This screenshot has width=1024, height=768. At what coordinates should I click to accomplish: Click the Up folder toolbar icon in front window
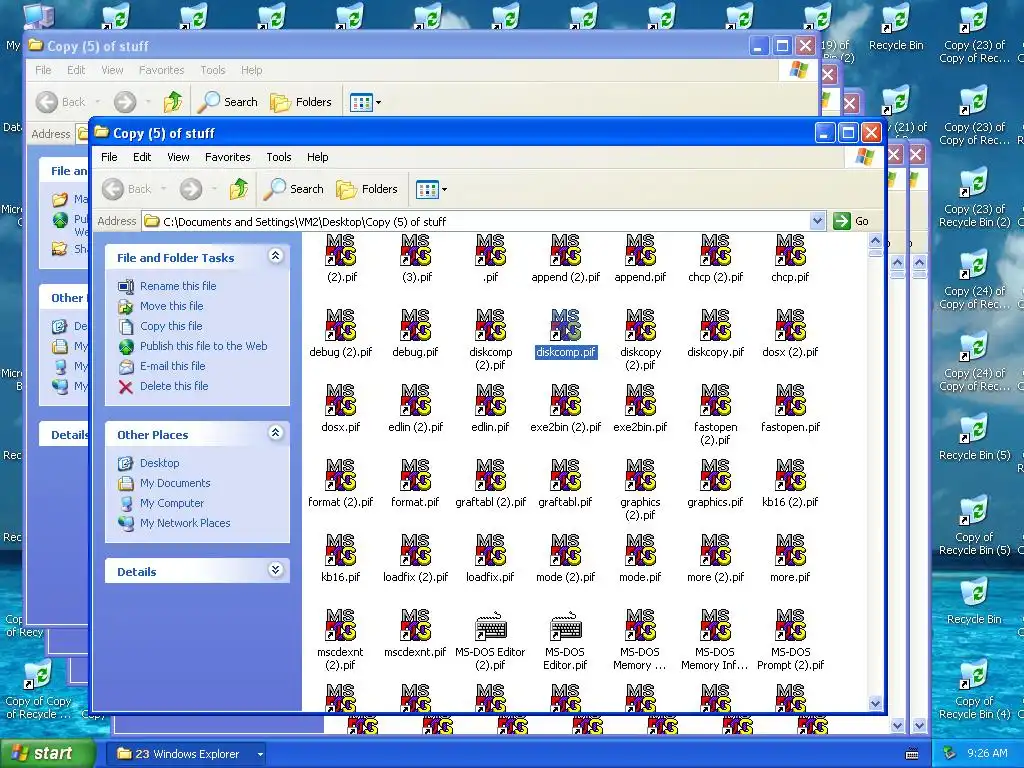[x=238, y=189]
